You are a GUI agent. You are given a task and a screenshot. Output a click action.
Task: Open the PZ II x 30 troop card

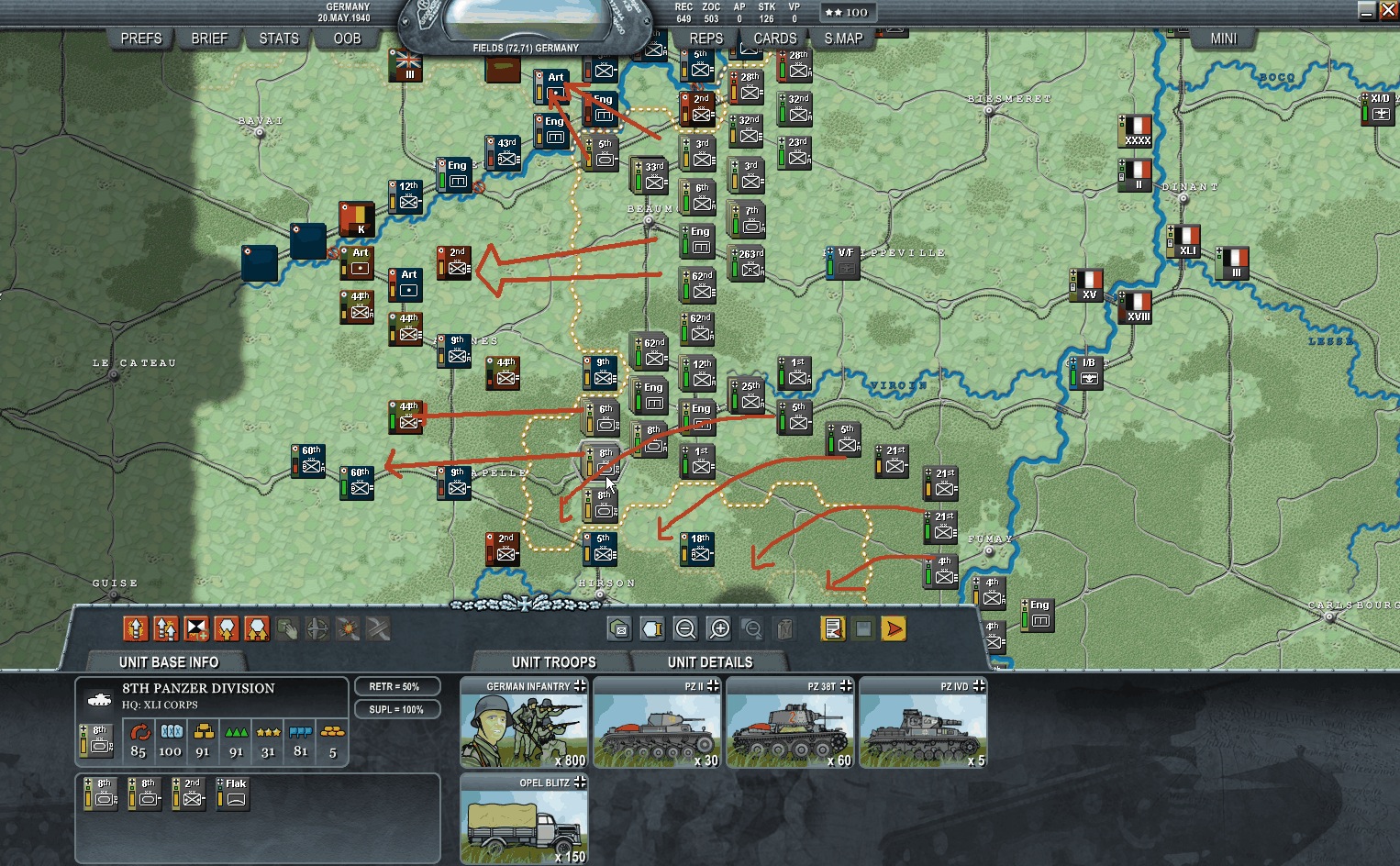tap(657, 723)
